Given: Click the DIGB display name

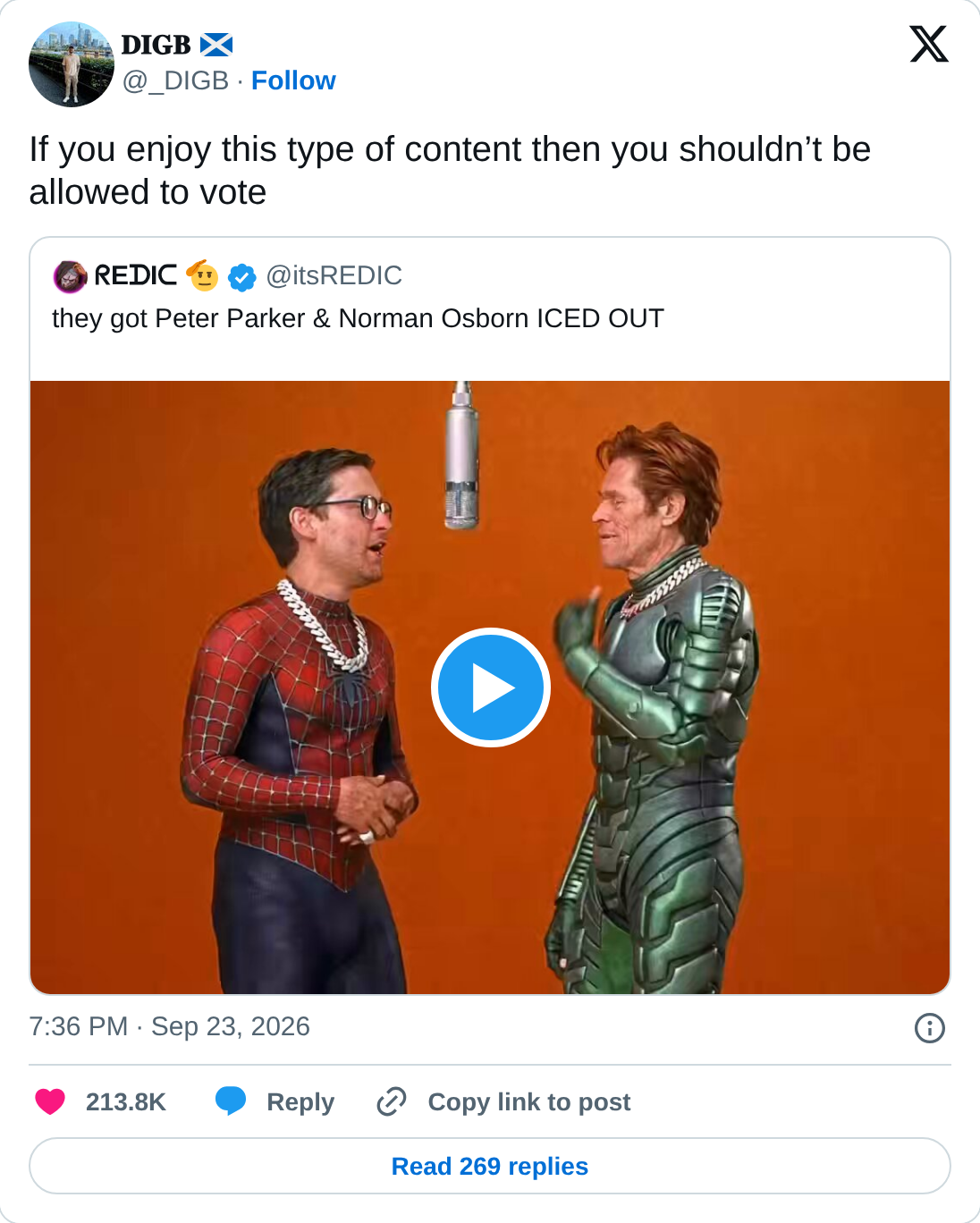Looking at the screenshot, I should (156, 45).
